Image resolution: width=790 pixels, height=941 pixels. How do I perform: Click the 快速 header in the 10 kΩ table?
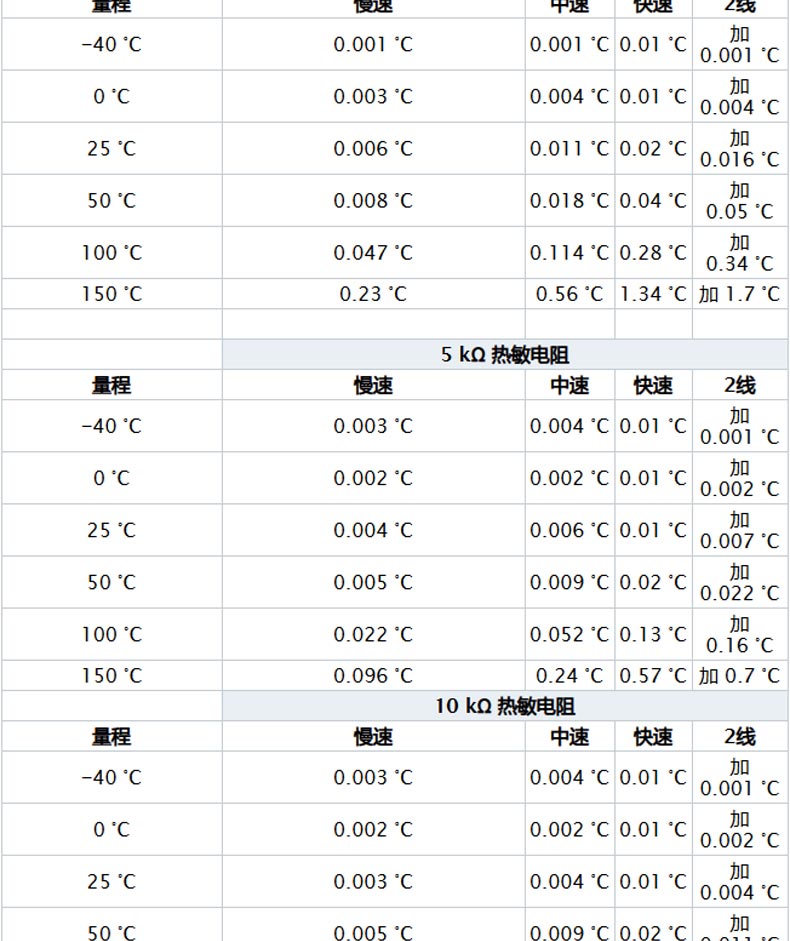tap(653, 737)
